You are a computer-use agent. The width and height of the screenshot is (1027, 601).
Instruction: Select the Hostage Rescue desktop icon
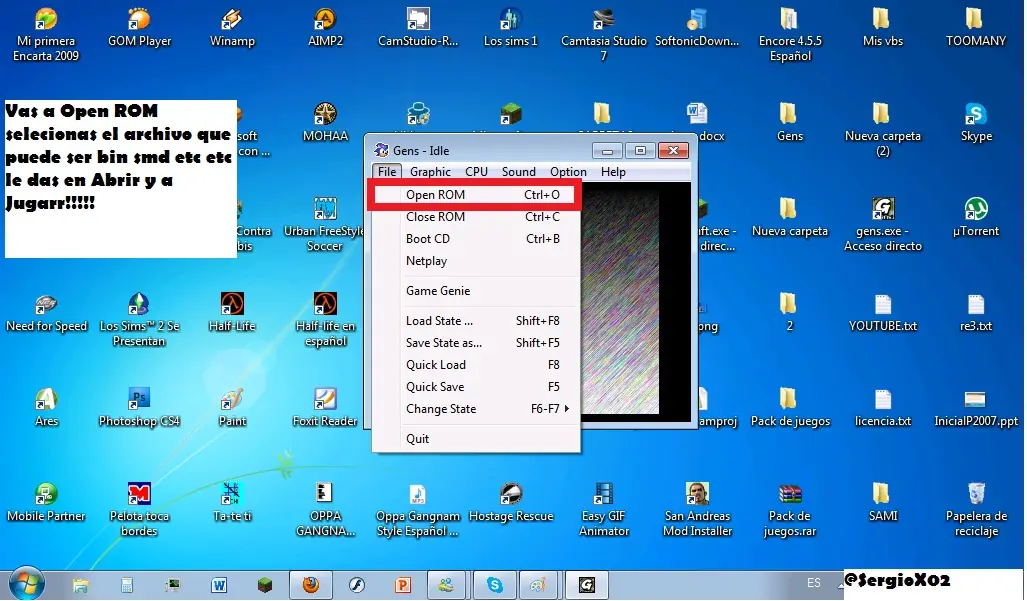click(x=510, y=503)
